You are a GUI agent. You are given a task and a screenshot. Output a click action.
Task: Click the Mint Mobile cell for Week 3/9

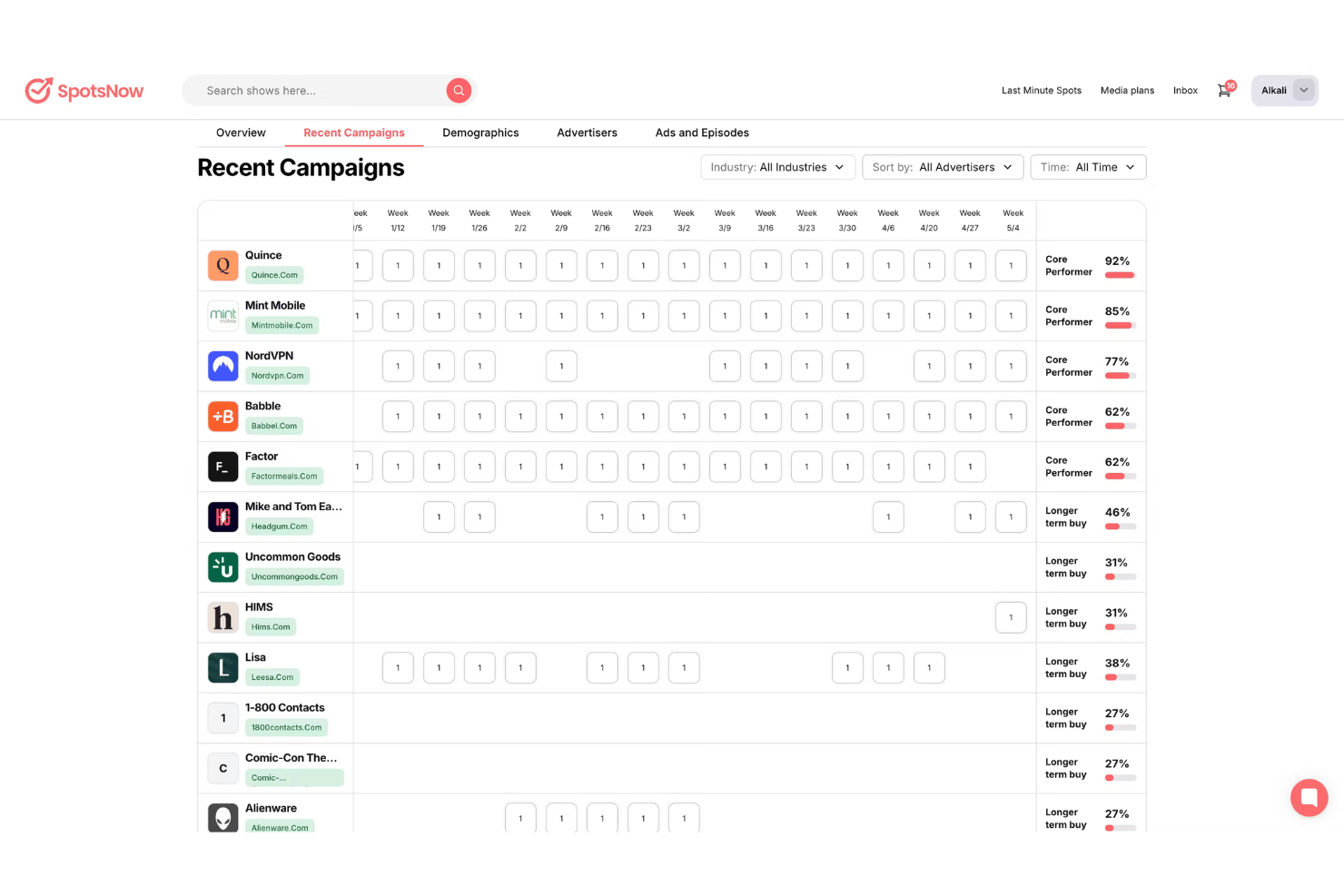click(x=725, y=316)
